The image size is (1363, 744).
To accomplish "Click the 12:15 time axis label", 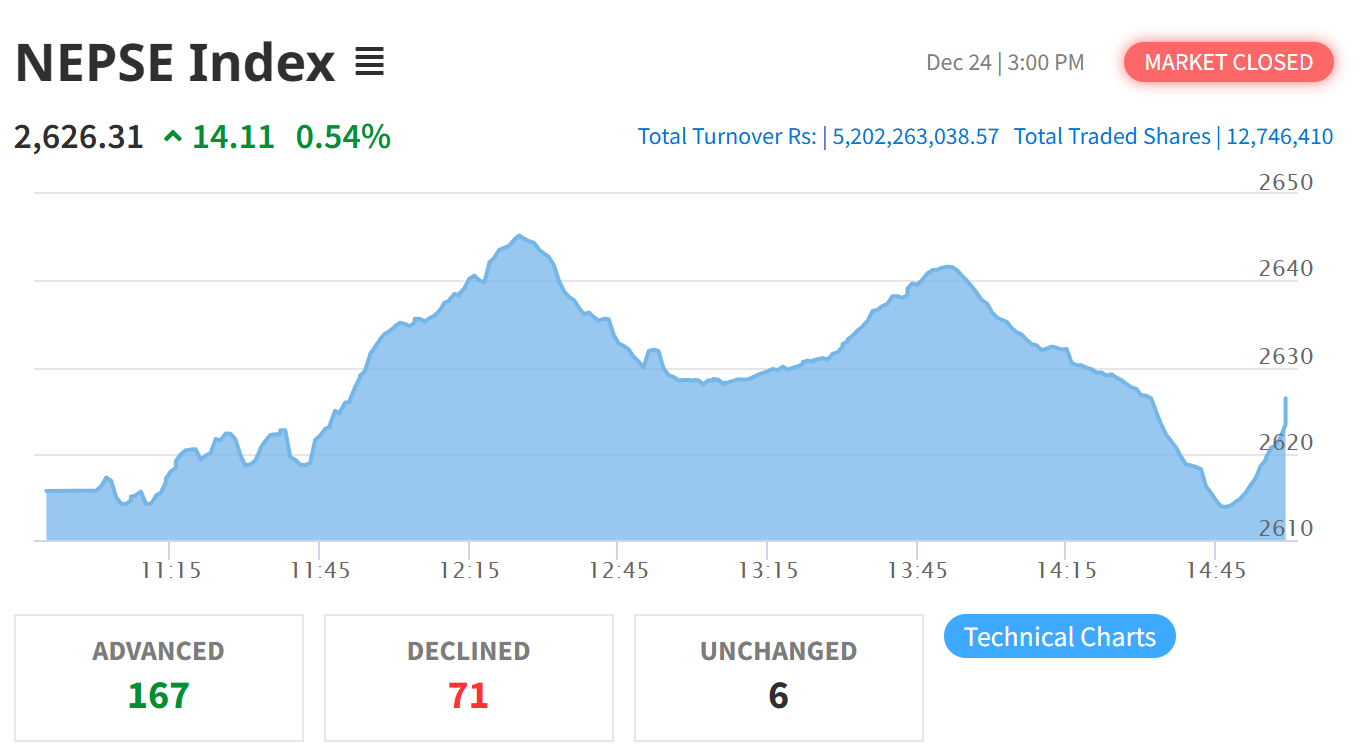I will click(x=469, y=571).
